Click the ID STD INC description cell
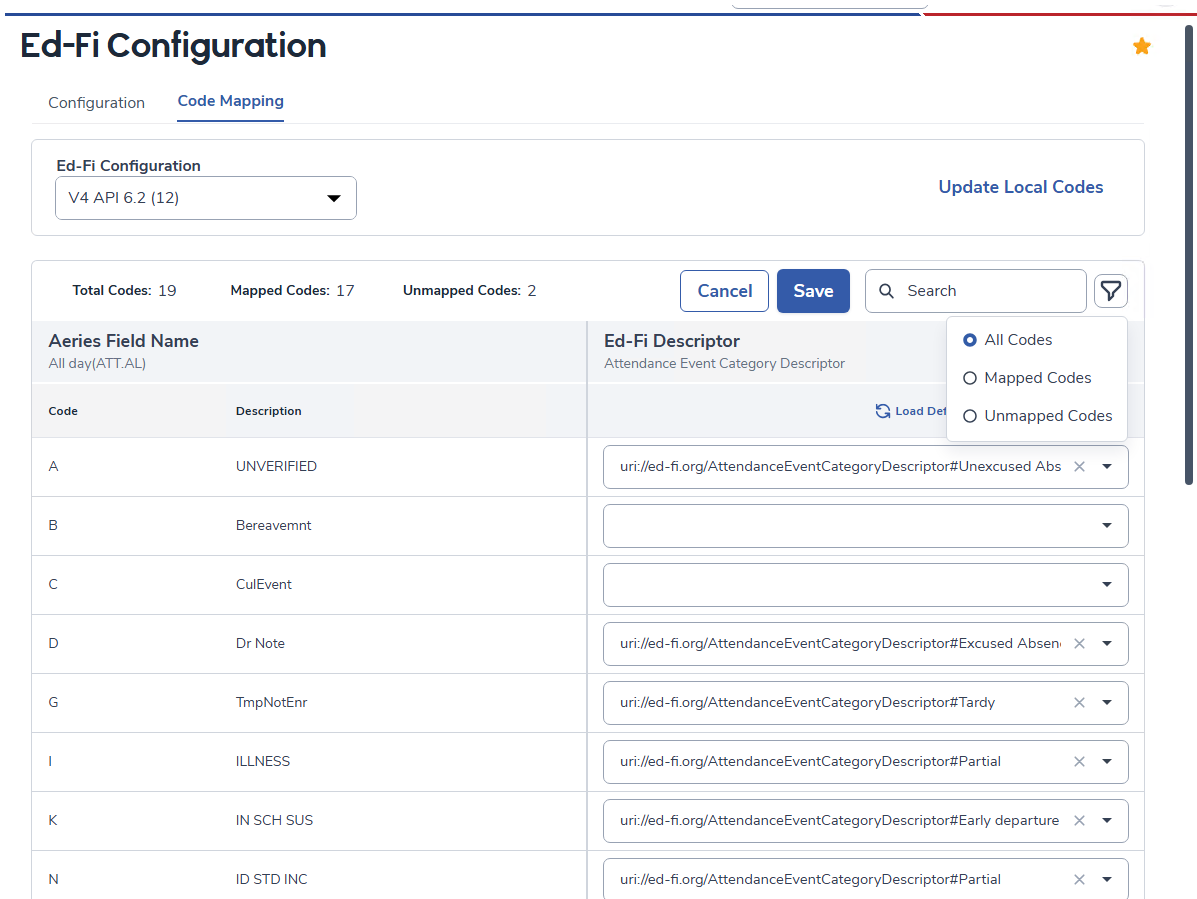1197x899 pixels. (x=272, y=879)
